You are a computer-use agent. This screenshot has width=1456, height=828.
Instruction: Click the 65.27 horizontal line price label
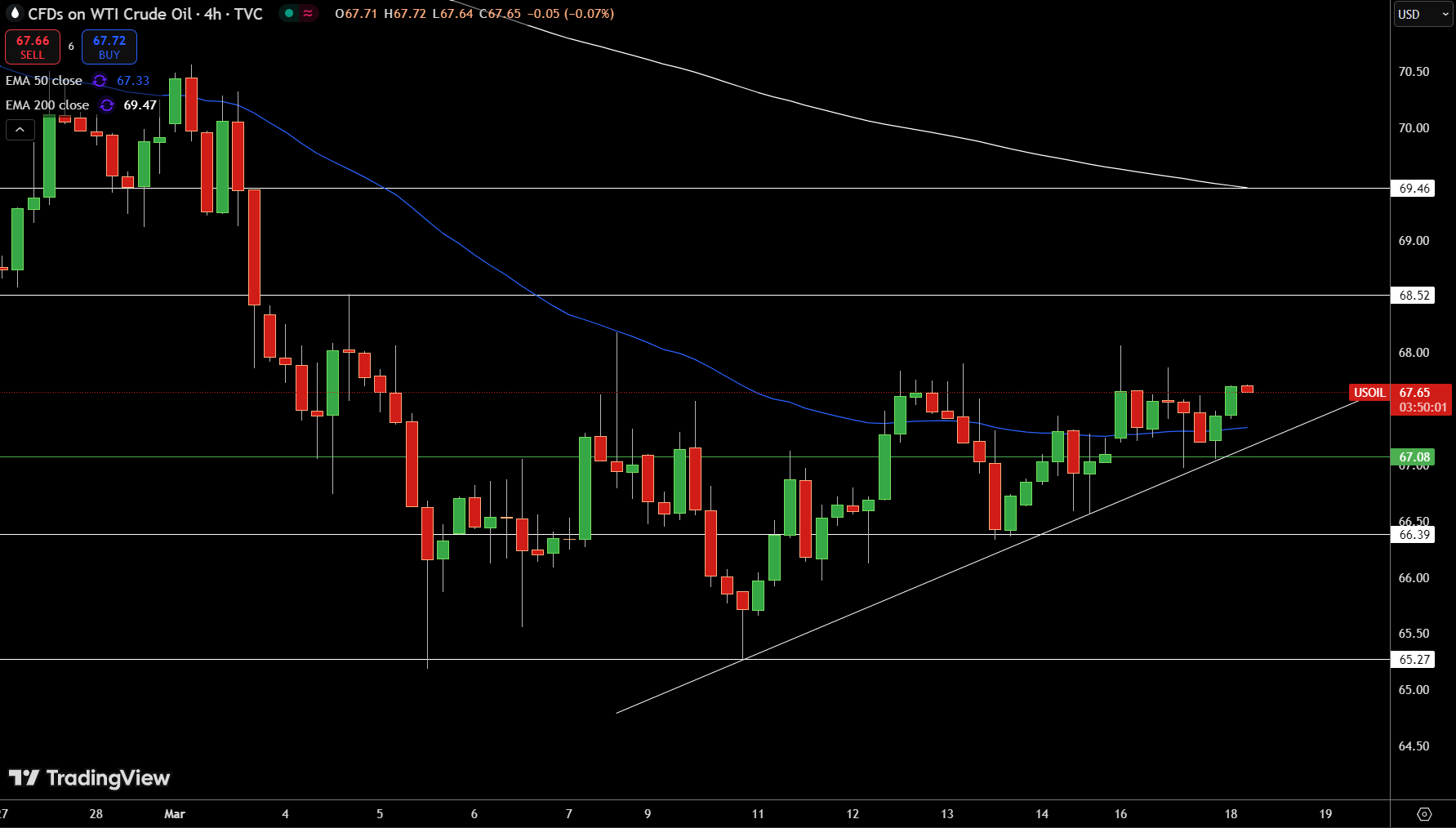coord(1414,660)
